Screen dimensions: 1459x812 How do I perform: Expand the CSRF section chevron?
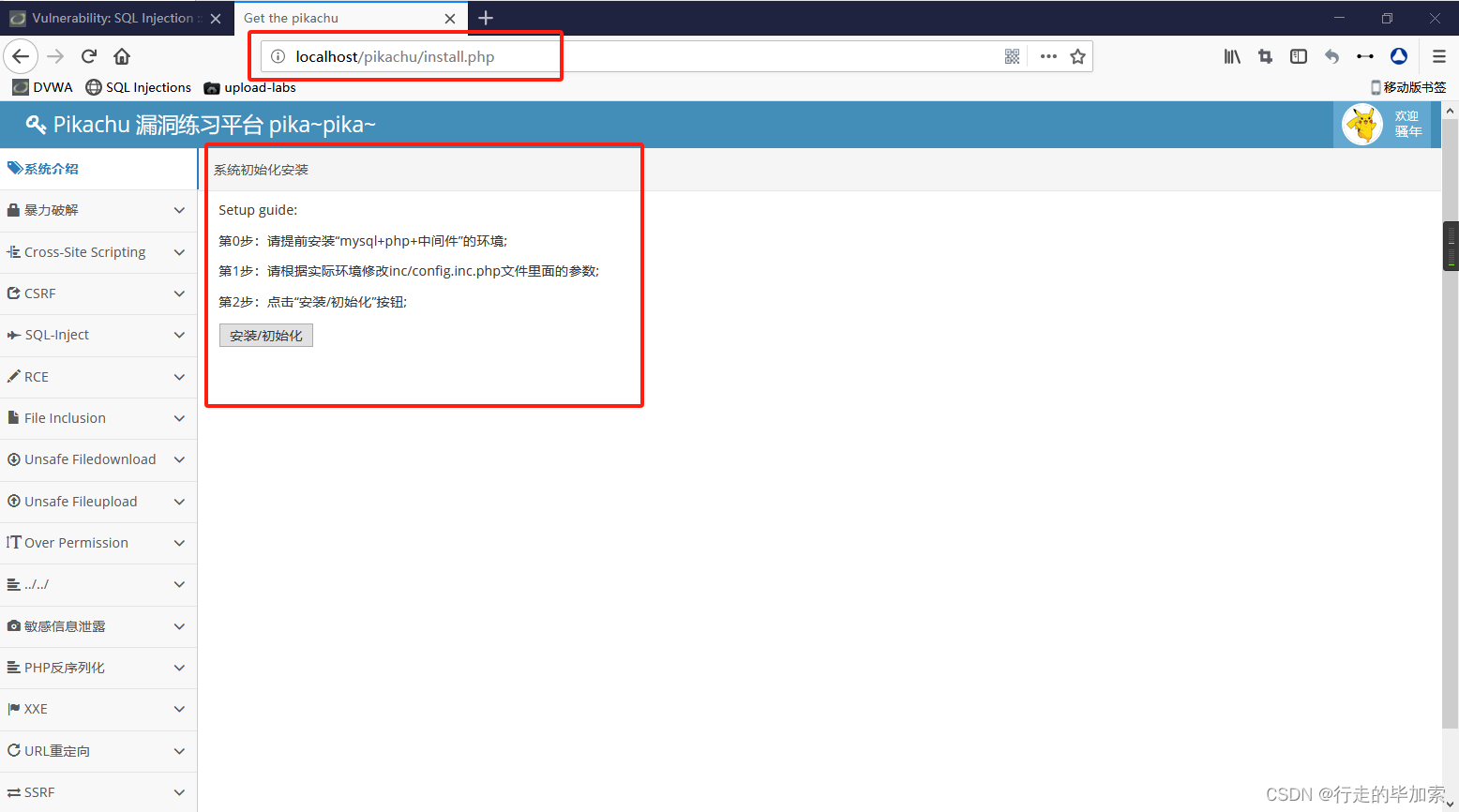tap(179, 293)
